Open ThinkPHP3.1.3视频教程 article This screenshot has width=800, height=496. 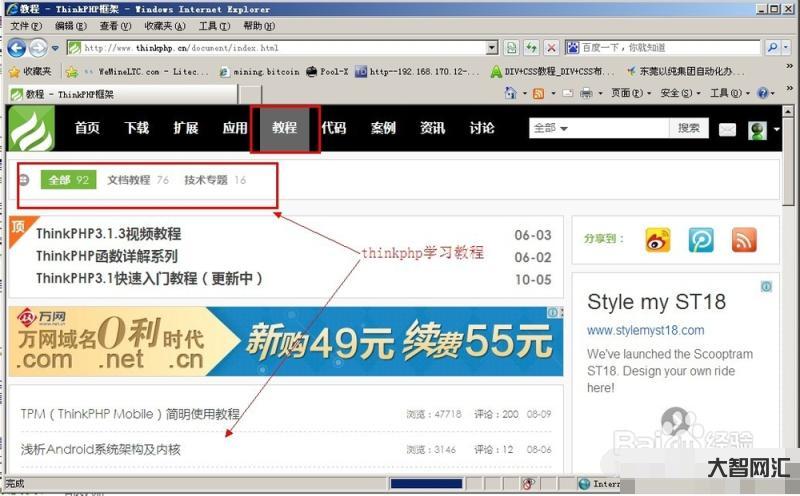(x=109, y=234)
